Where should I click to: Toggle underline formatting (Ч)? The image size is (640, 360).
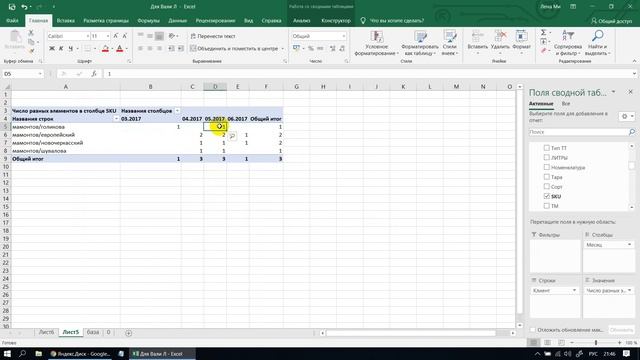pyautogui.click(x=71, y=49)
